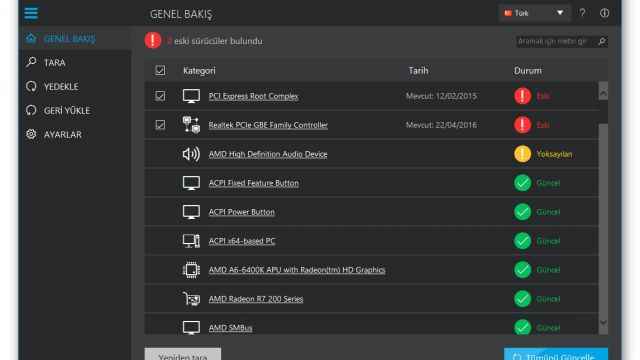The width and height of the screenshot is (640, 360).
Task: Click red outdated status icon for Realtek row
Action: (x=522, y=125)
